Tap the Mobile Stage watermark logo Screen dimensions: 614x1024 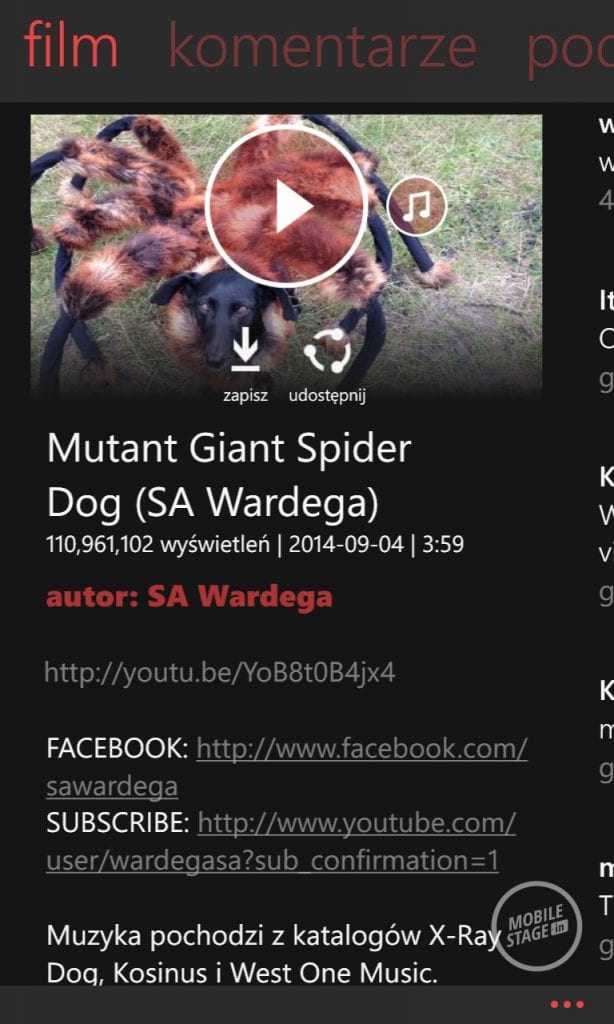tap(537, 925)
